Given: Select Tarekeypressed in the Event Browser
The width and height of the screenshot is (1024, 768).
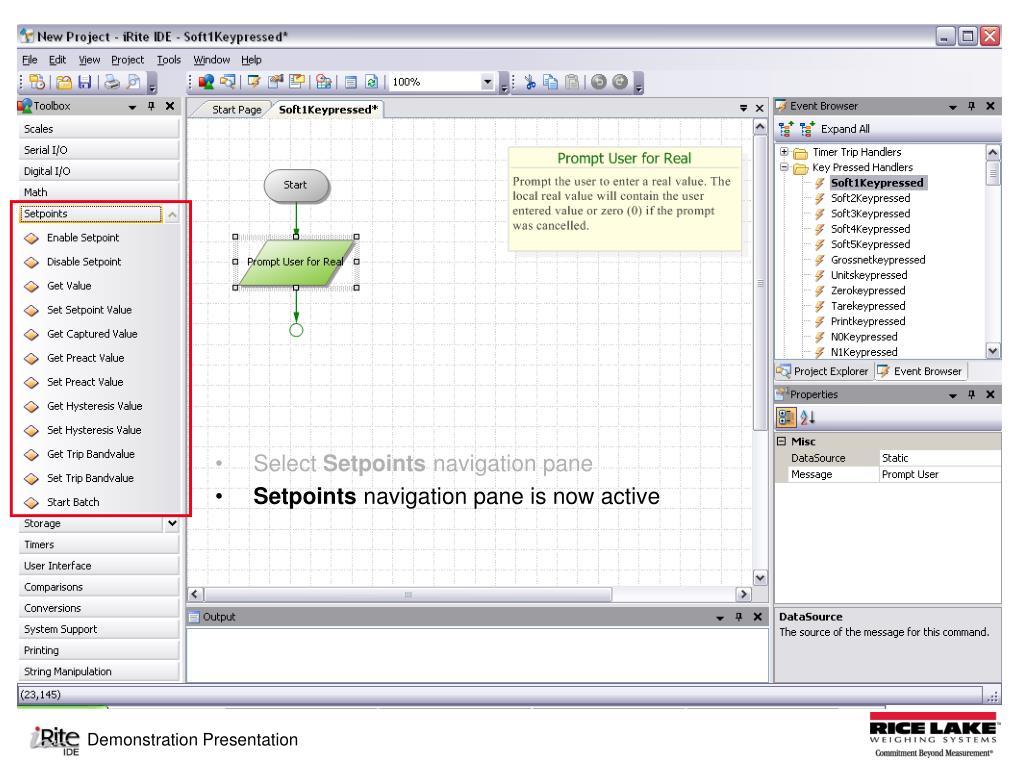Looking at the screenshot, I should pos(868,306).
